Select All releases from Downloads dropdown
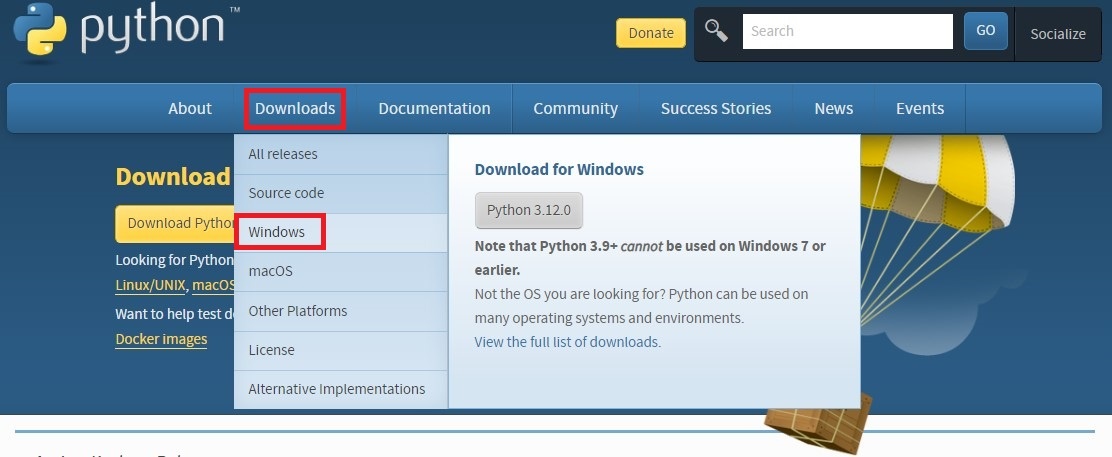This screenshot has height=457, width=1112. 341,154
